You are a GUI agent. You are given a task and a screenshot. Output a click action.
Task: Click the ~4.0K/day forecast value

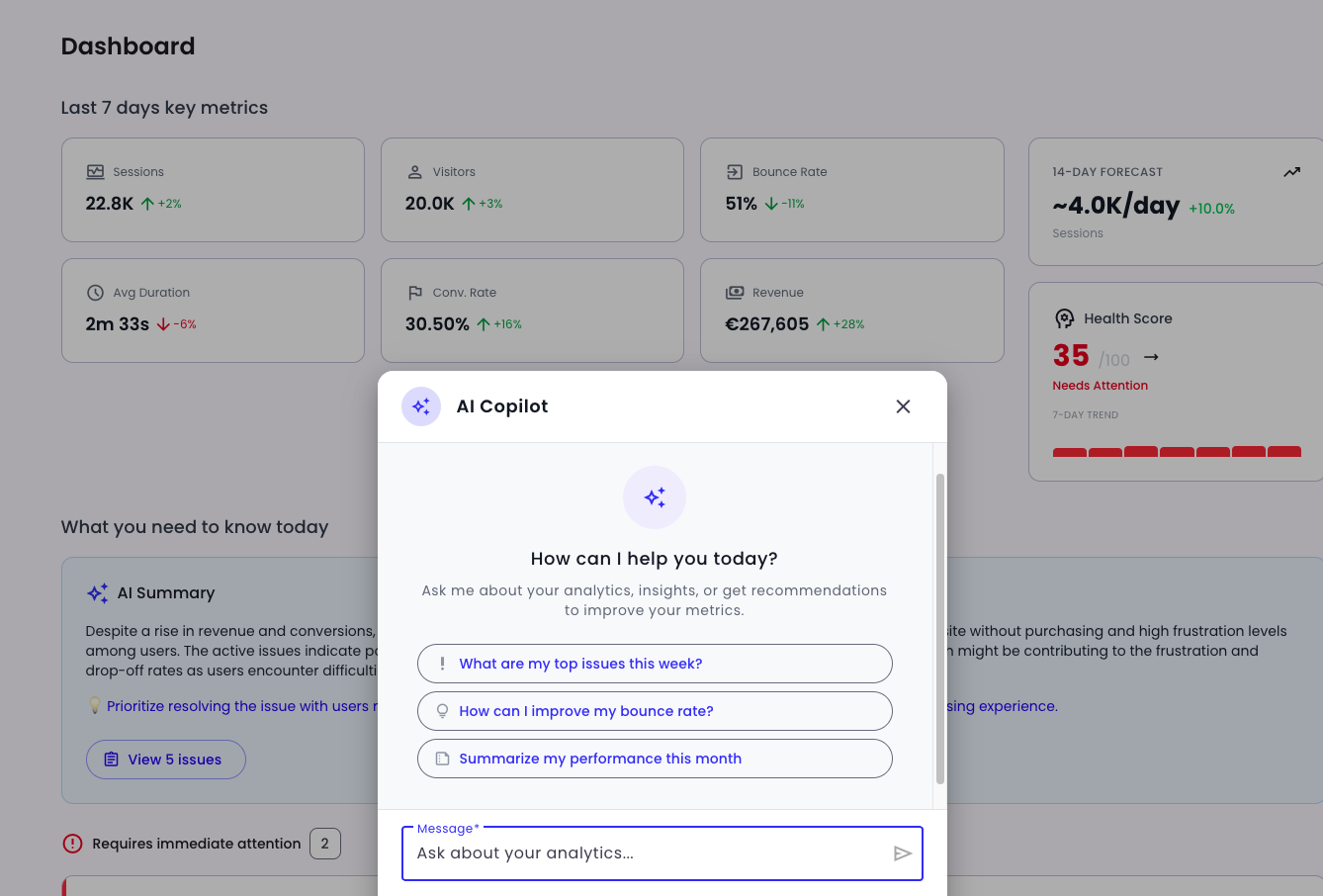click(1116, 206)
